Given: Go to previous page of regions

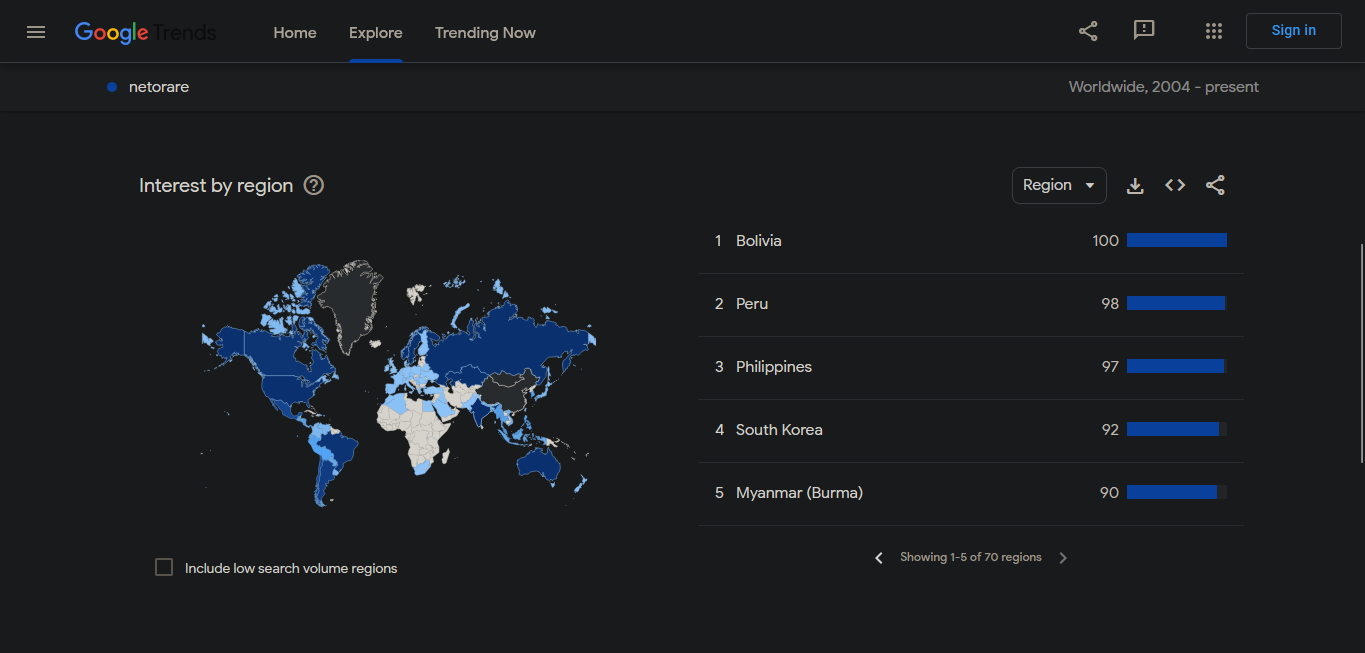Looking at the screenshot, I should point(879,558).
